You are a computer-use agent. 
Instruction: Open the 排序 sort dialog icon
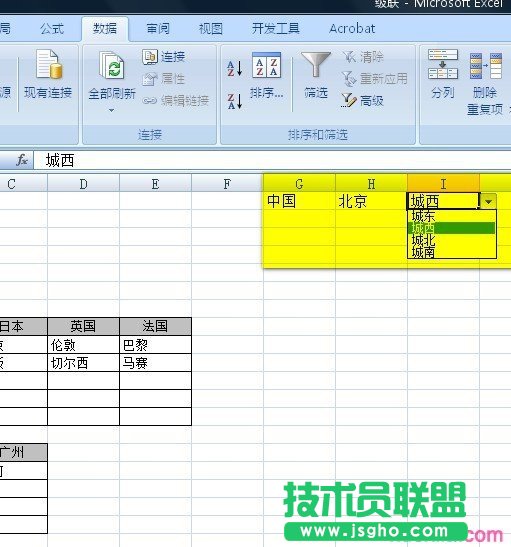[x=266, y=65]
